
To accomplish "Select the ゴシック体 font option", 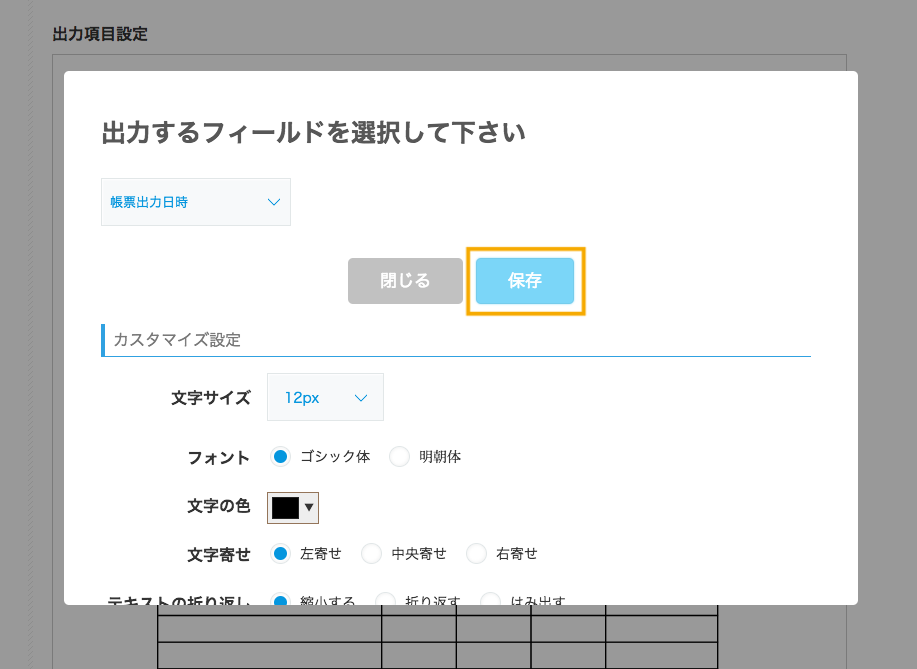I will pyautogui.click(x=281, y=457).
